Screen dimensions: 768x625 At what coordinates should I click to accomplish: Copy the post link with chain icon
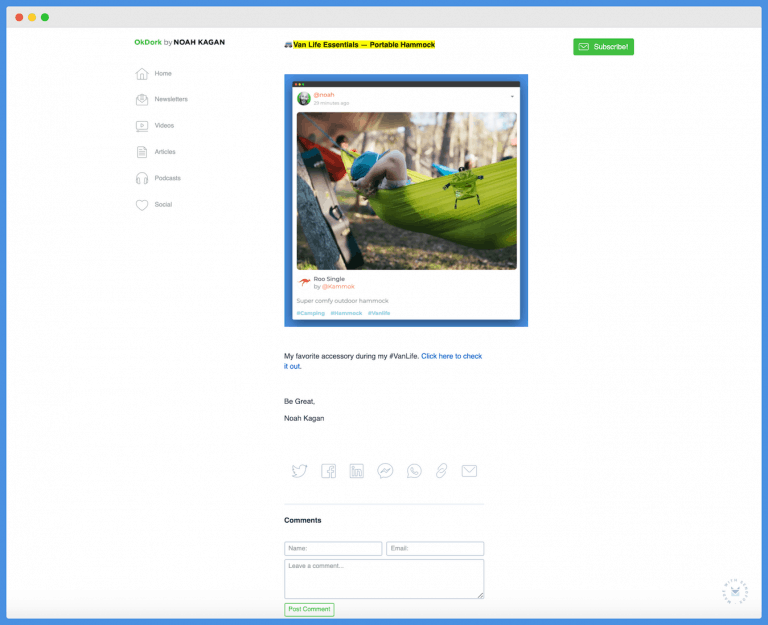(441, 471)
